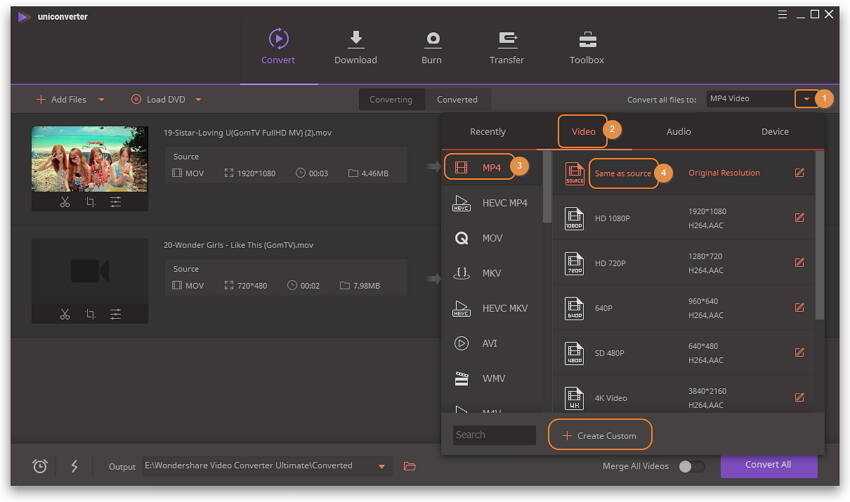Click the format Search field
This screenshot has width=850, height=502.
click(494, 435)
